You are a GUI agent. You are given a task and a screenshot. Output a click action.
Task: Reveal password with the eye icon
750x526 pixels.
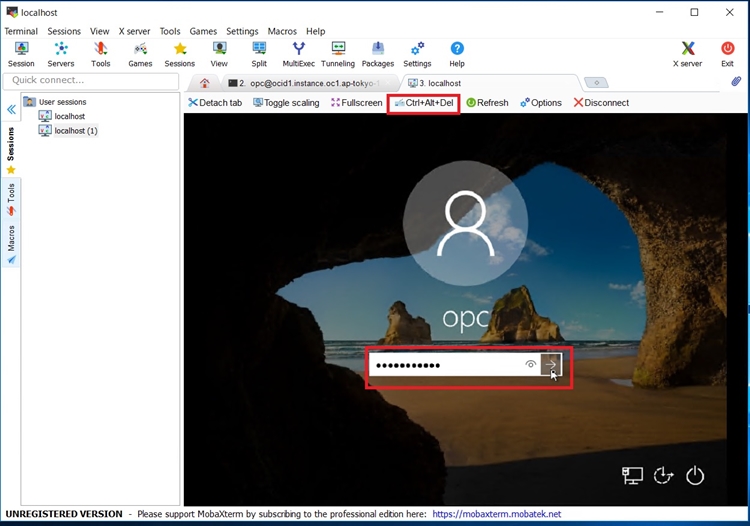pos(530,365)
